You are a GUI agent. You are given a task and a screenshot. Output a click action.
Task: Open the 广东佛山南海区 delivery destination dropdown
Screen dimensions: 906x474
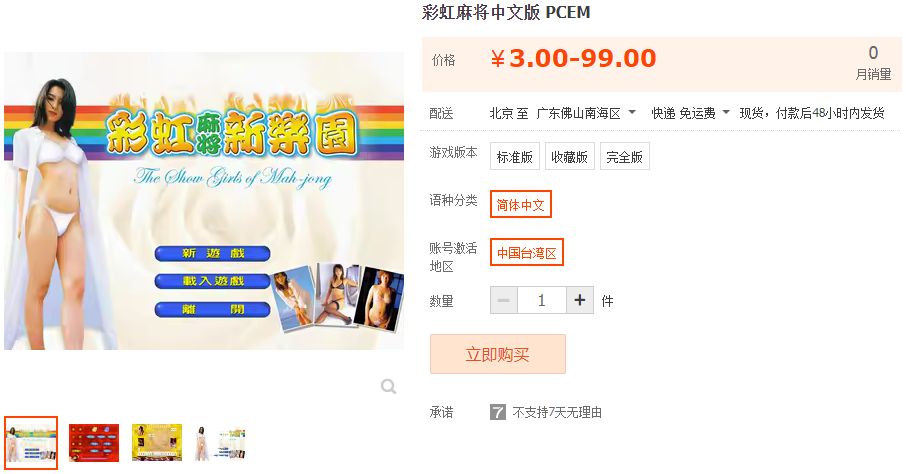(586, 113)
